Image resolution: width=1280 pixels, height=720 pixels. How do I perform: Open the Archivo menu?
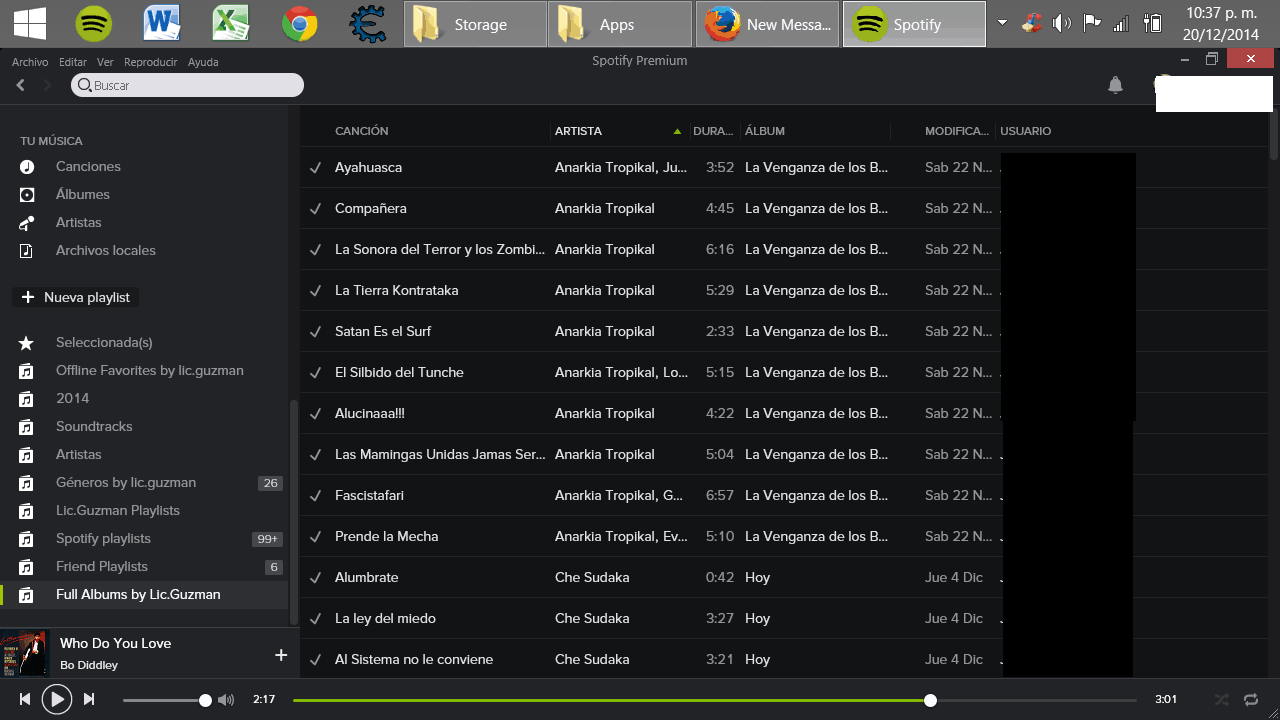(x=30, y=62)
